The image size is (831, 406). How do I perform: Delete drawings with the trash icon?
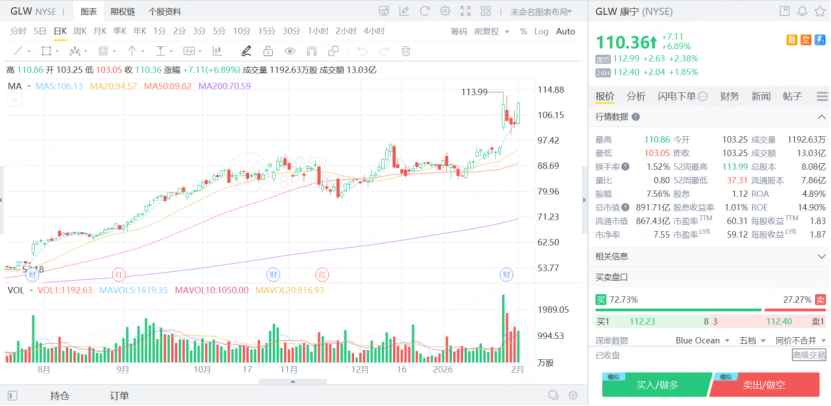pyautogui.click(x=406, y=51)
